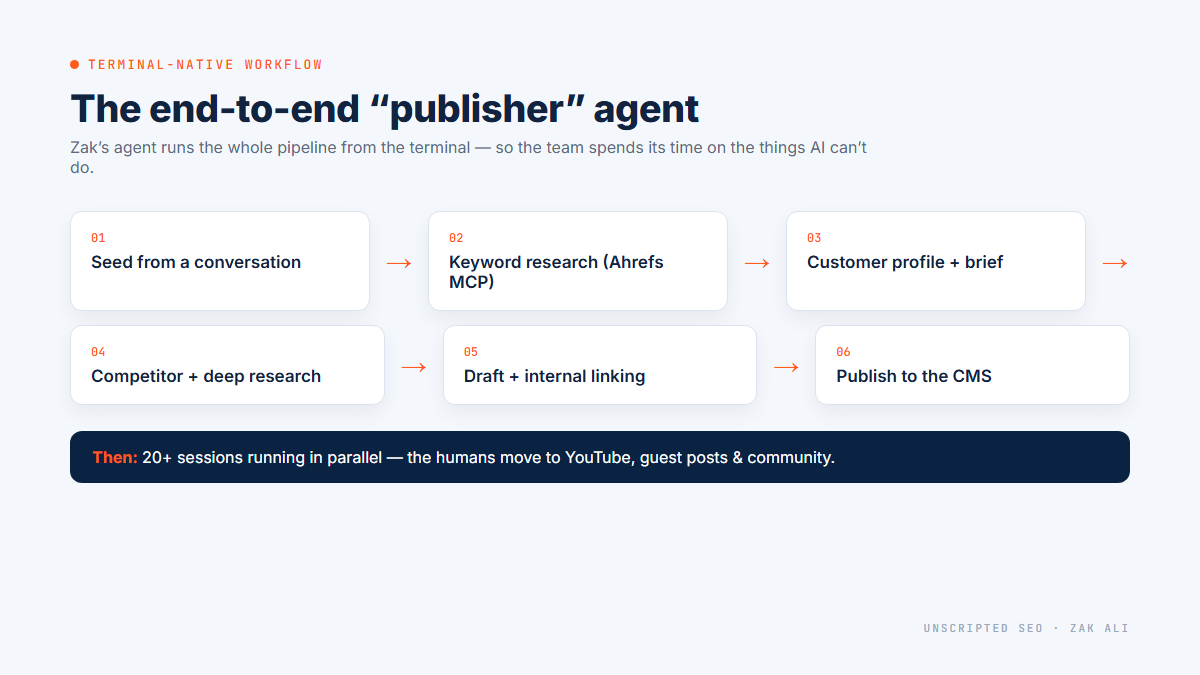This screenshot has width=1200, height=675.
Task: Click the step number '05'
Action: tap(471, 352)
